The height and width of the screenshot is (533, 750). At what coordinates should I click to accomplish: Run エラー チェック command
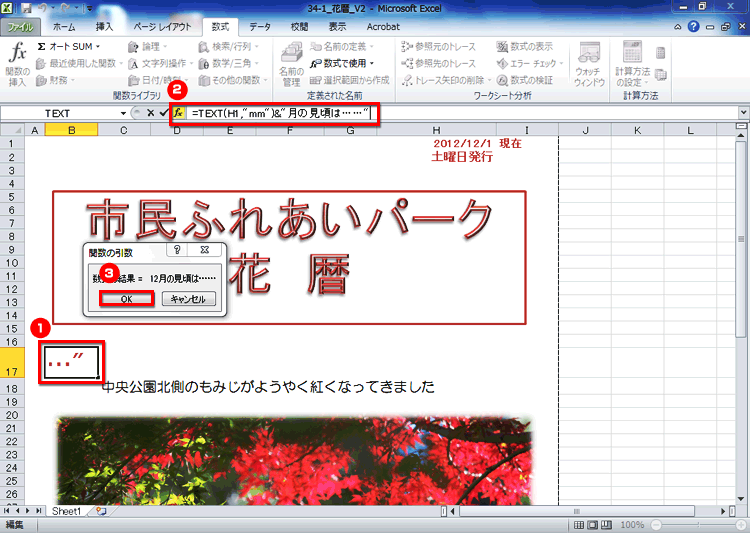point(530,63)
